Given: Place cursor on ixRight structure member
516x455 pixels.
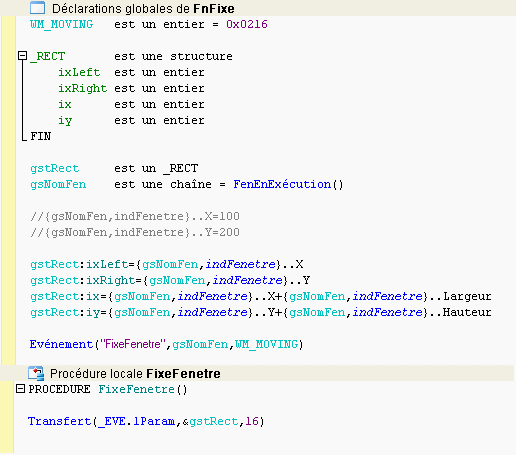Looking at the screenshot, I should (83, 88).
